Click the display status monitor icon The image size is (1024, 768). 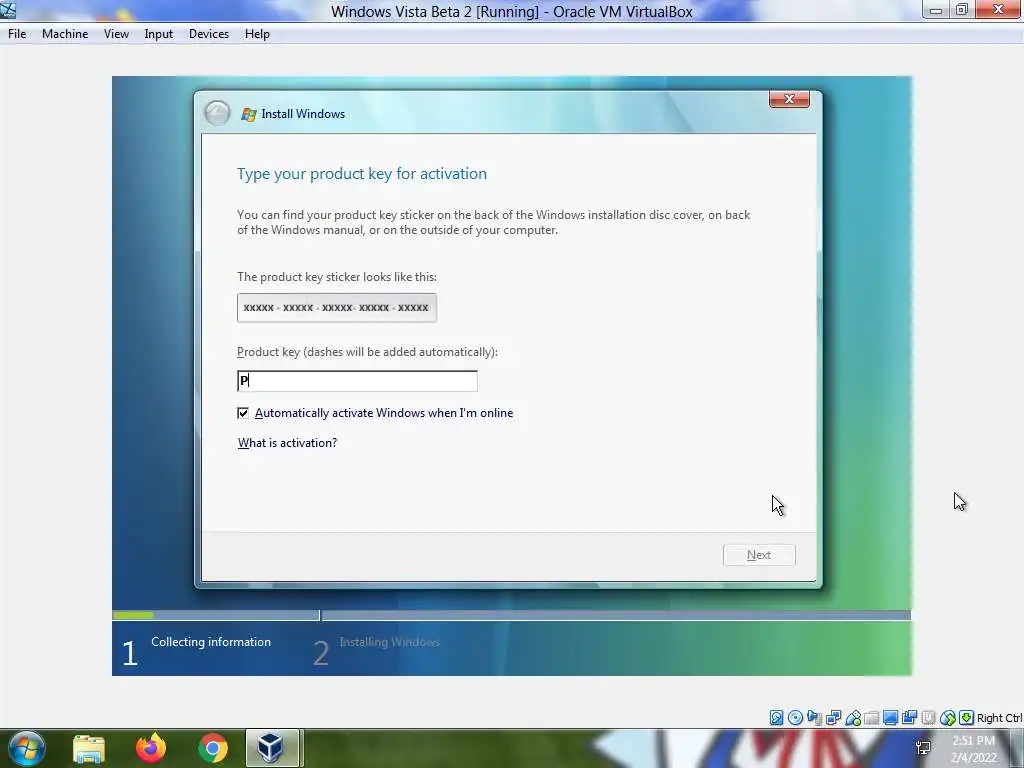(x=890, y=718)
